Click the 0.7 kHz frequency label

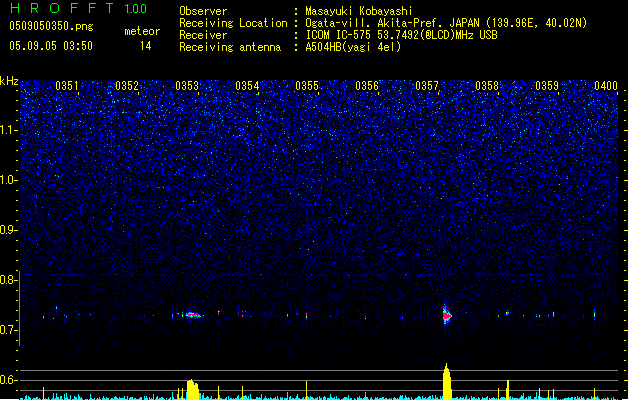point(9,330)
